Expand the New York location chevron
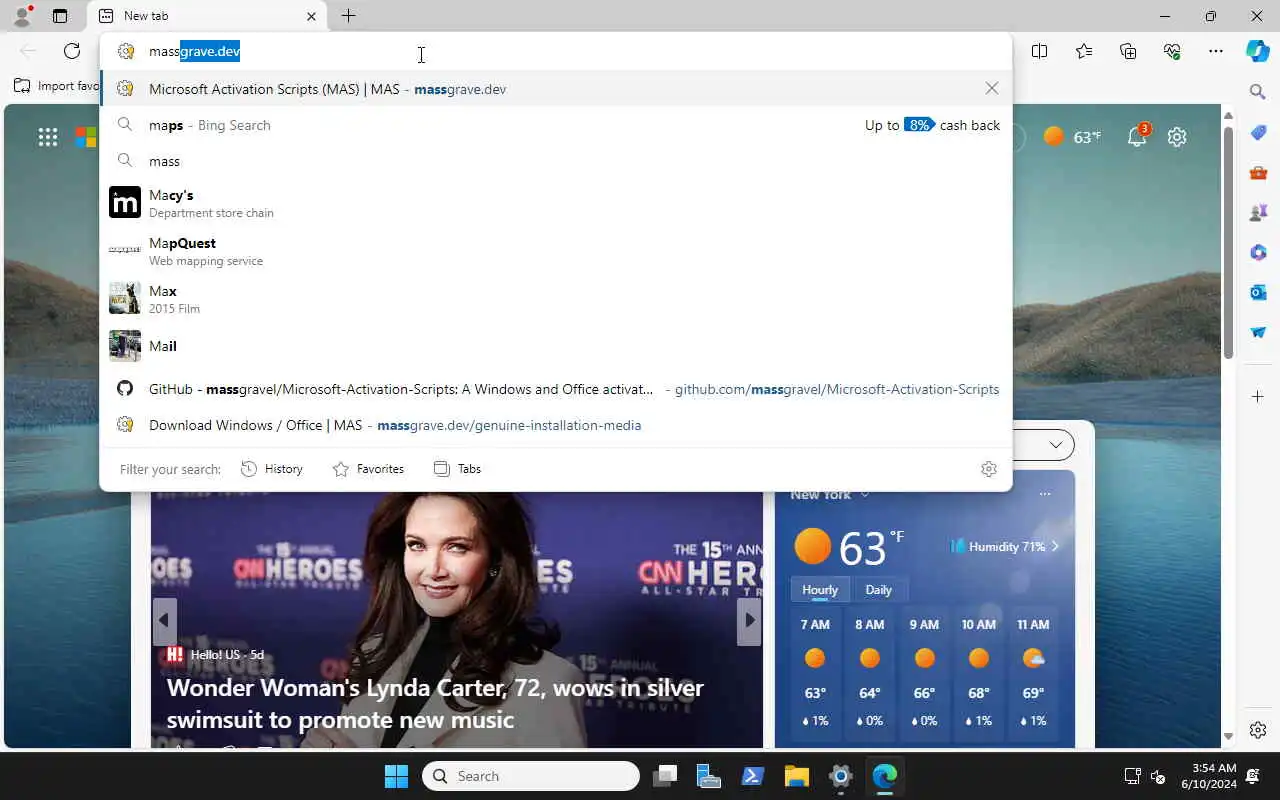Viewport: 1280px width, 800px height. click(865, 495)
